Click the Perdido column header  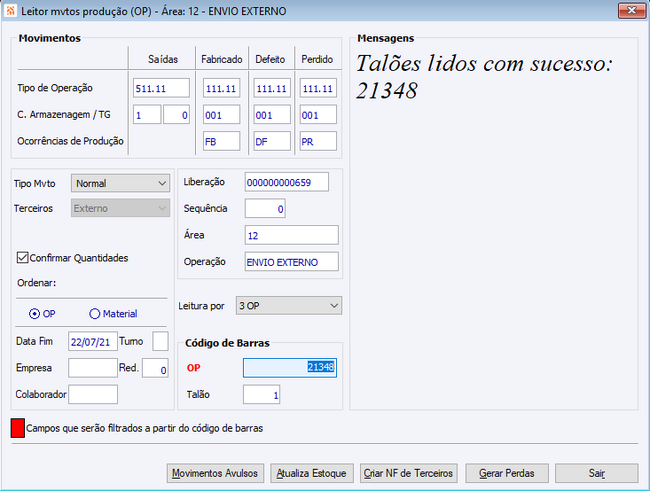coord(317,59)
